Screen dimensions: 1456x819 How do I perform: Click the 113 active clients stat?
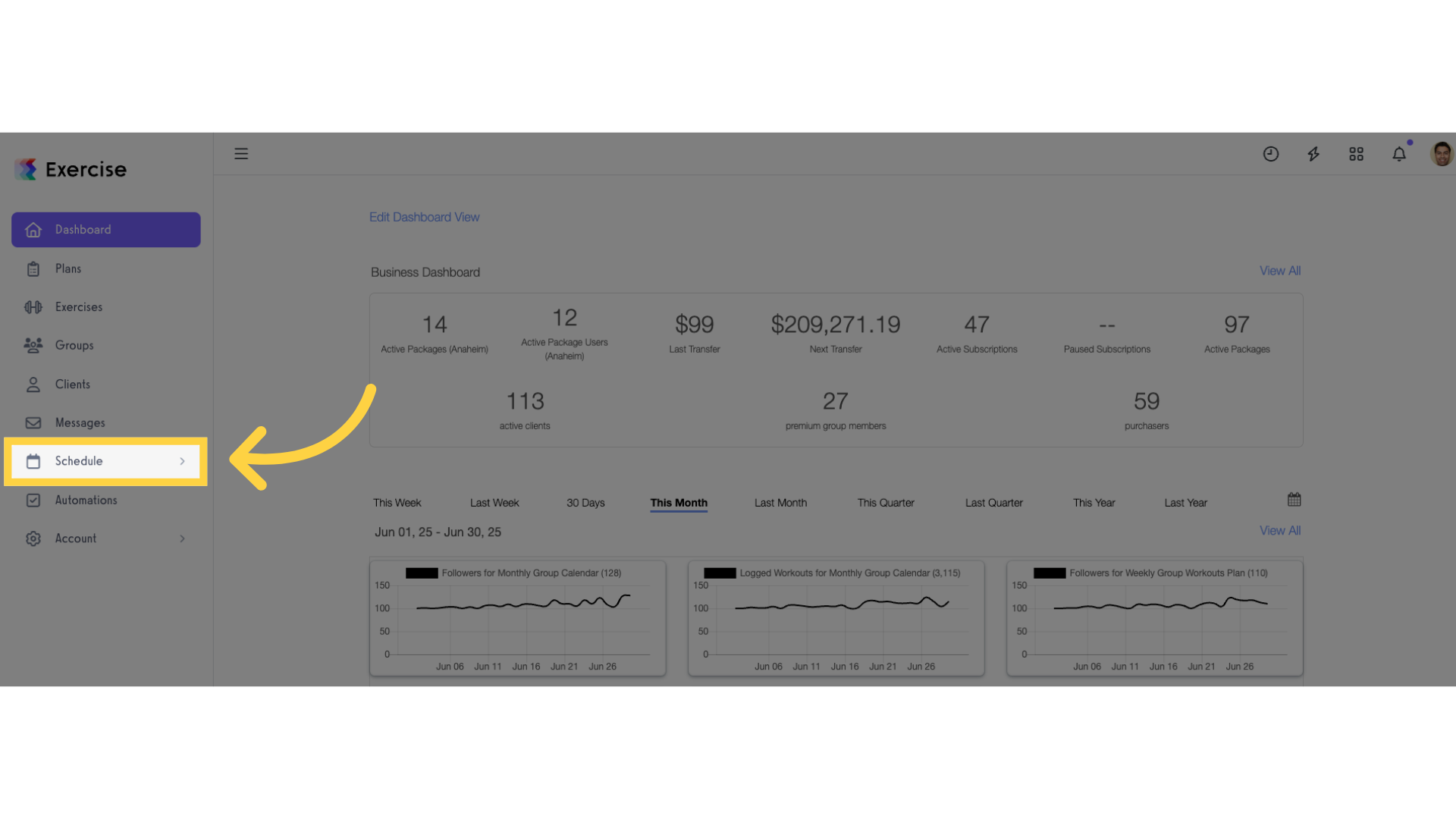tap(525, 410)
